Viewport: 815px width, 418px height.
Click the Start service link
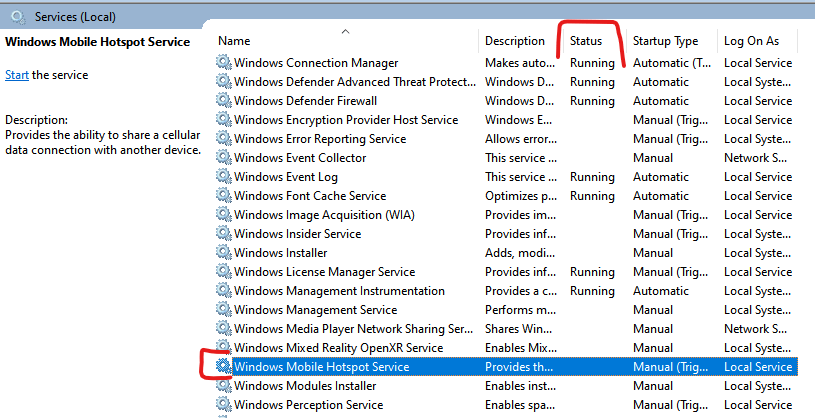tap(17, 75)
